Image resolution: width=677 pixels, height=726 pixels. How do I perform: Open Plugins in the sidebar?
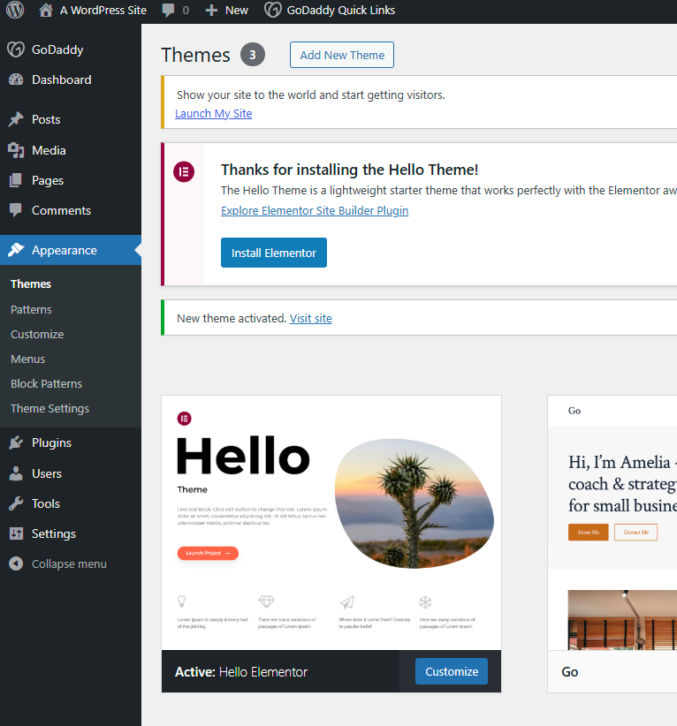coord(51,443)
